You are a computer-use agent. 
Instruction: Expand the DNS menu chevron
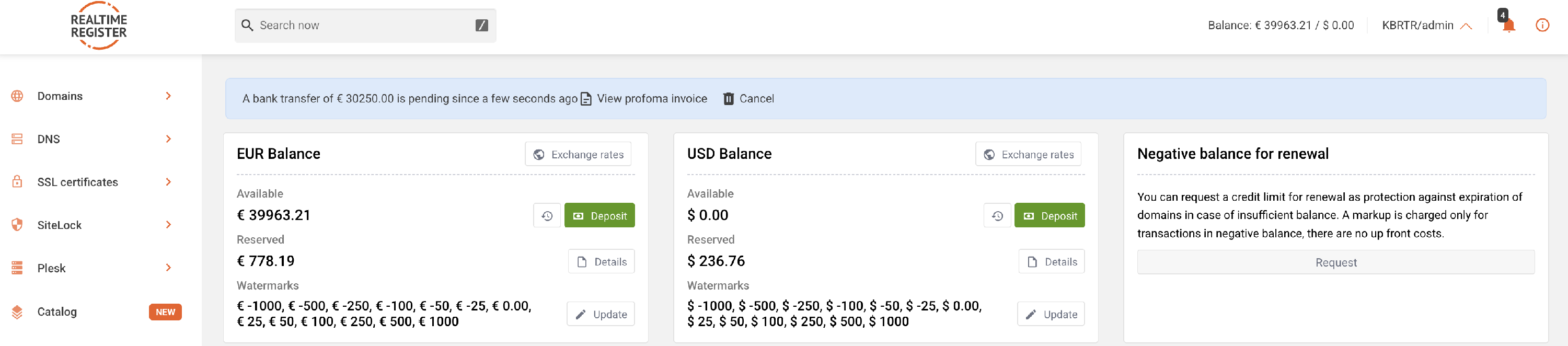169,139
